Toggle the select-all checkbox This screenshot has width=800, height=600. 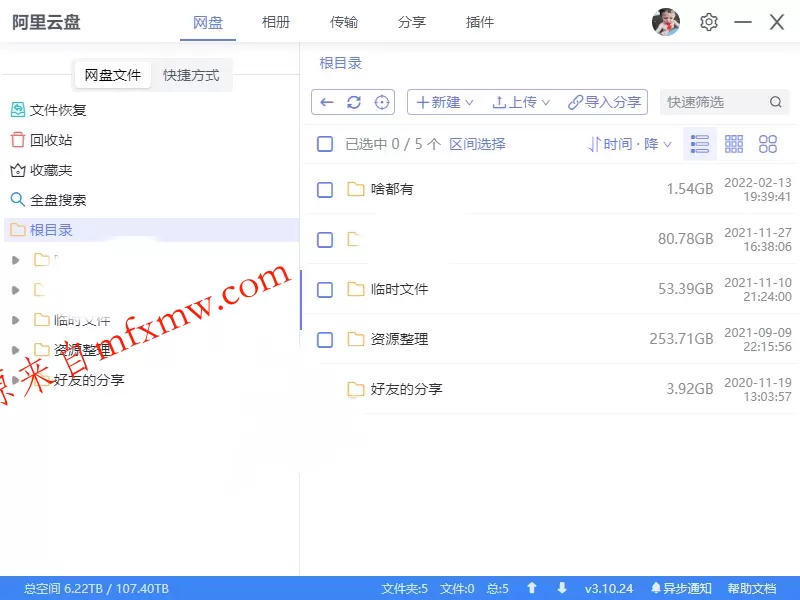coord(325,144)
